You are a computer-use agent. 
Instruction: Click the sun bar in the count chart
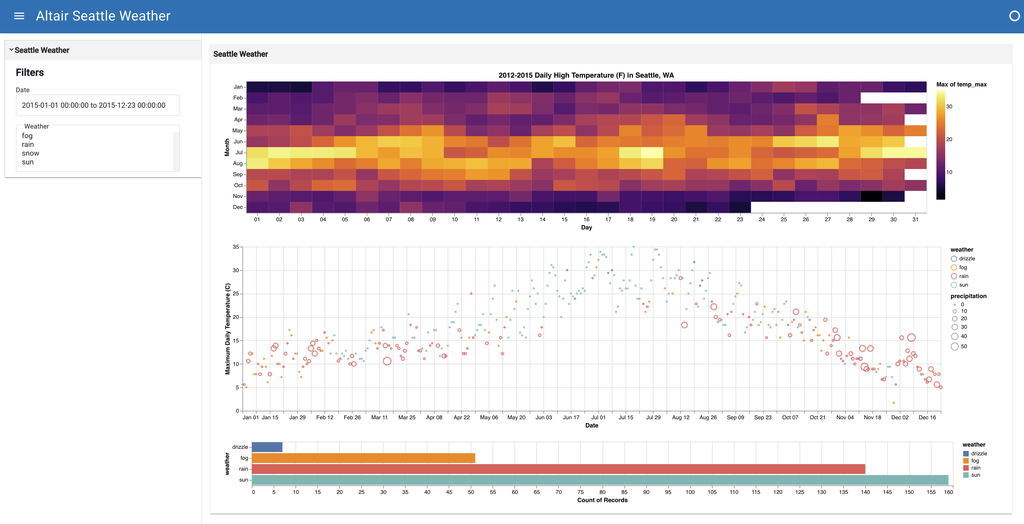click(600, 480)
